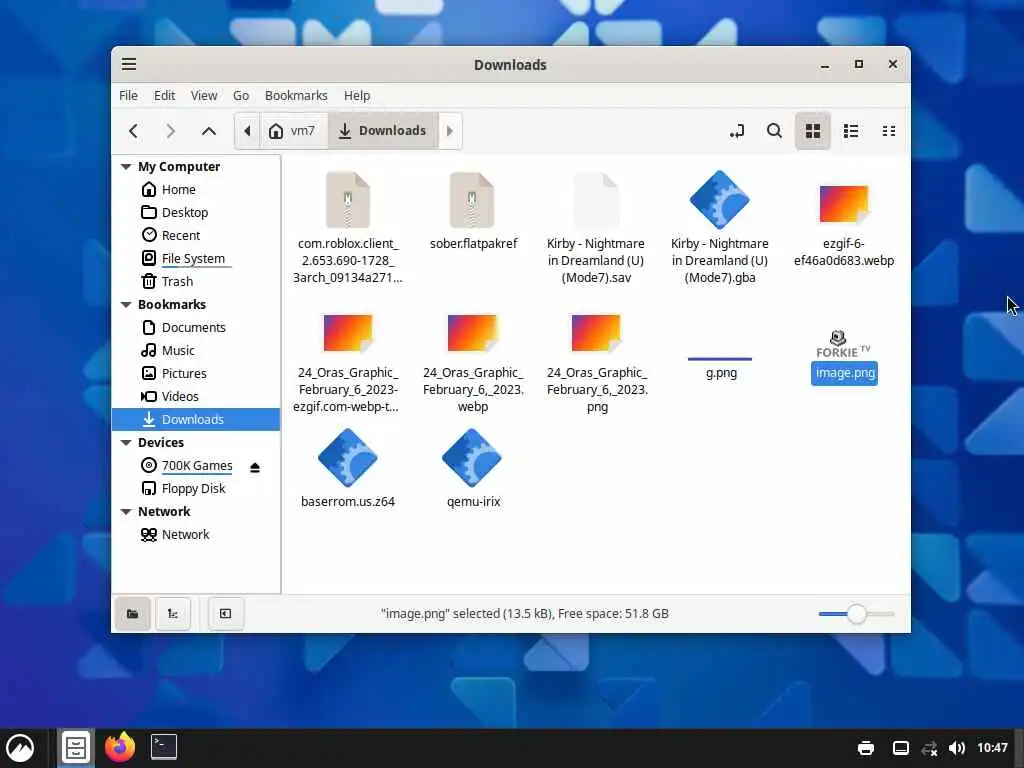Open the File menu
This screenshot has height=768, width=1024.
pyautogui.click(x=128, y=95)
